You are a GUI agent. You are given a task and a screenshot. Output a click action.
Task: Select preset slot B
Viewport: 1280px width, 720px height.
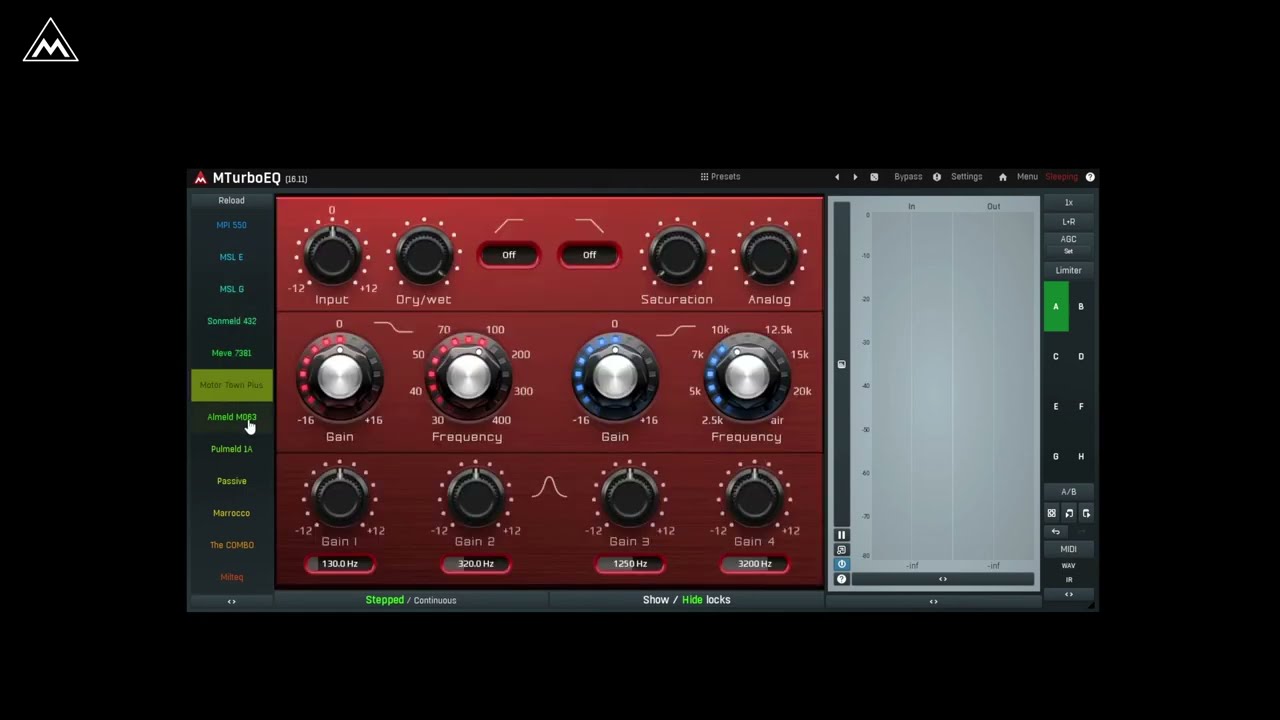tap(1081, 307)
